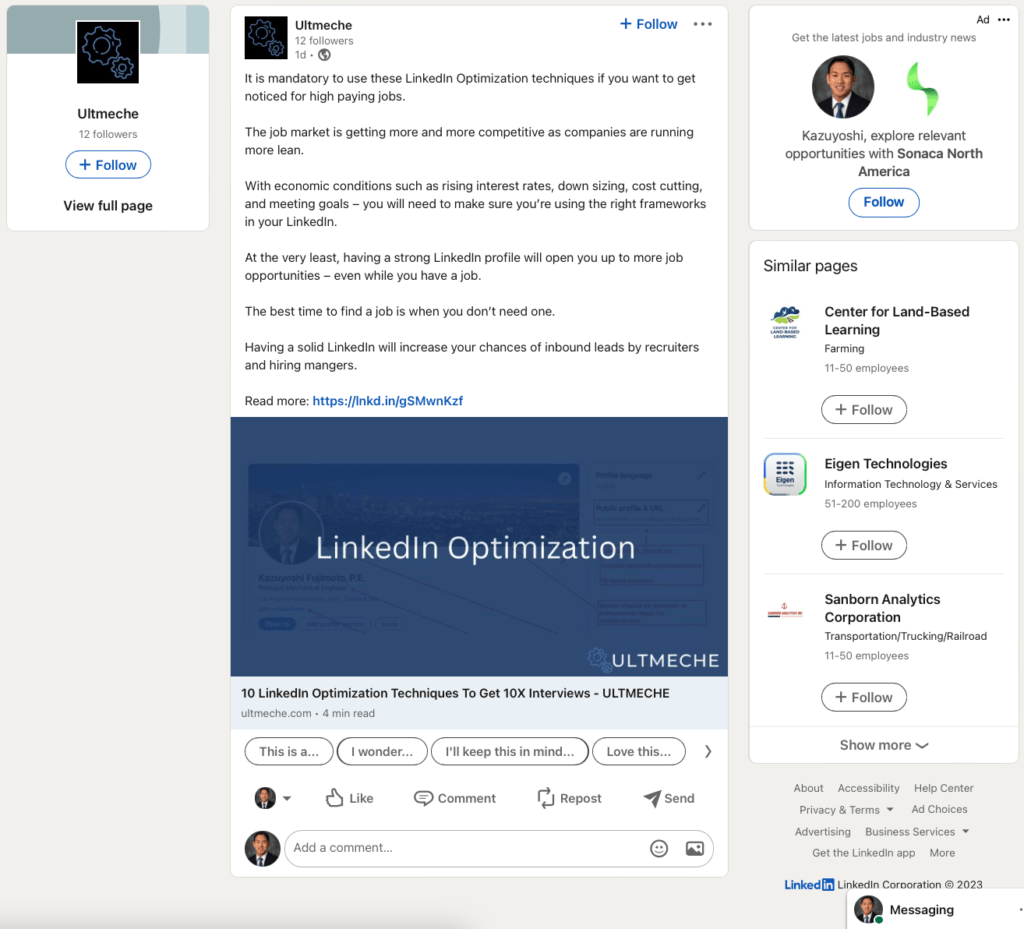
Task: Click Get the LinkedIn app link
Action: click(x=863, y=853)
